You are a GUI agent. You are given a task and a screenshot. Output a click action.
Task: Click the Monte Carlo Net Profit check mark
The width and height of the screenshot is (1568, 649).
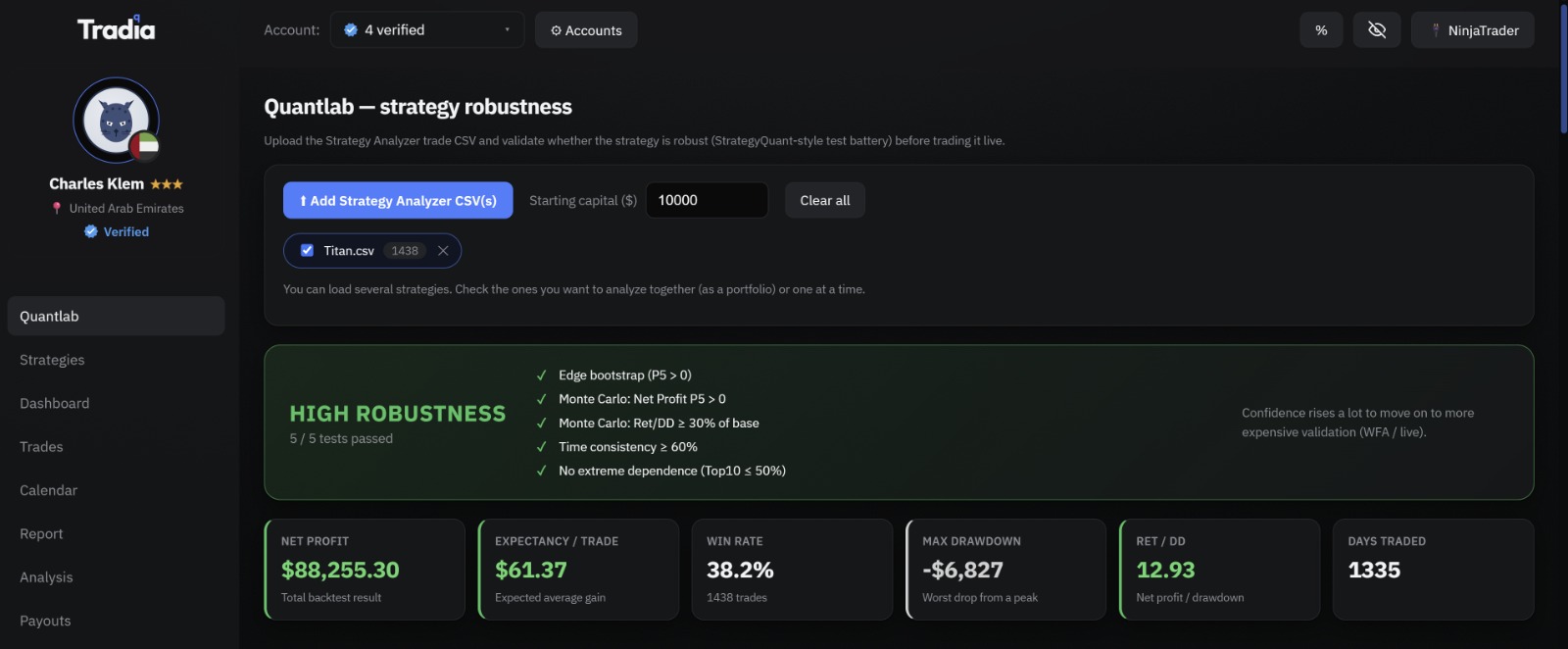[541, 399]
